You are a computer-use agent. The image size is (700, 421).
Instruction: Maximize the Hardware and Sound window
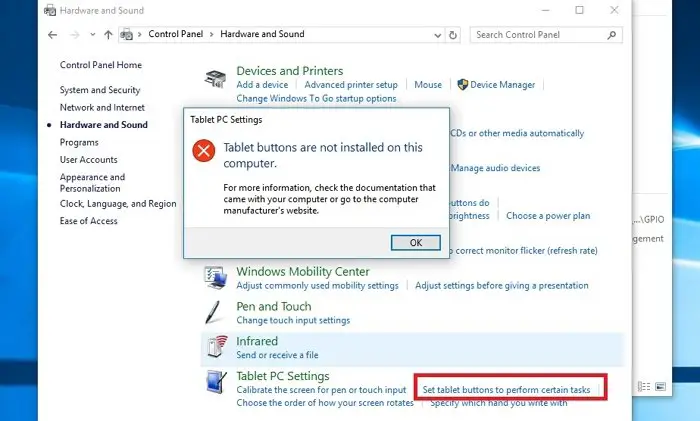tap(579, 10)
